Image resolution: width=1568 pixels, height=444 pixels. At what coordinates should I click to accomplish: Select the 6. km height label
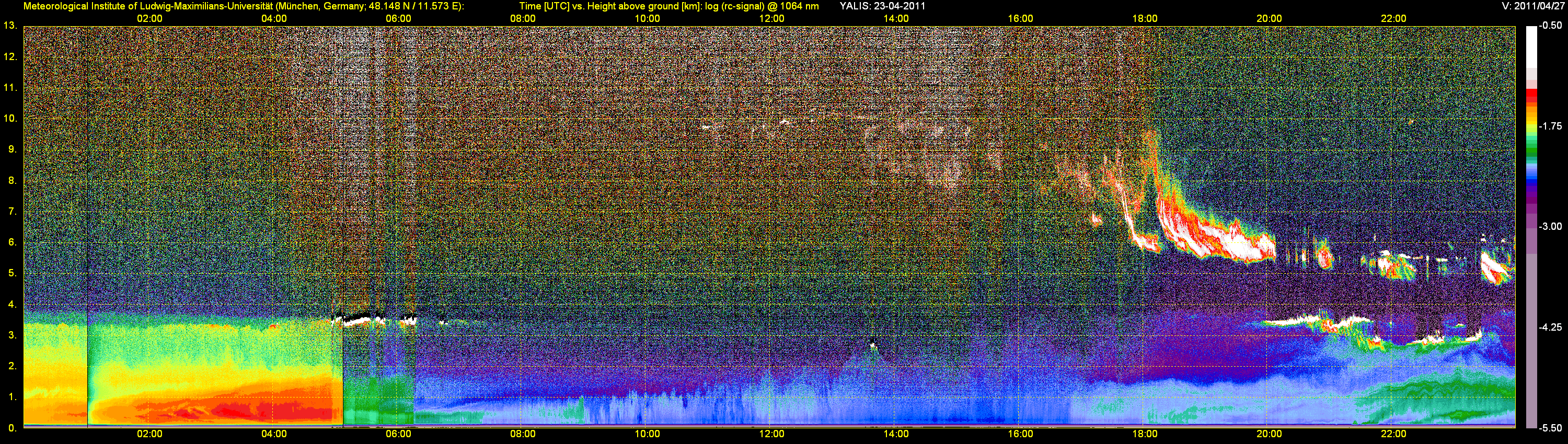click(x=12, y=242)
